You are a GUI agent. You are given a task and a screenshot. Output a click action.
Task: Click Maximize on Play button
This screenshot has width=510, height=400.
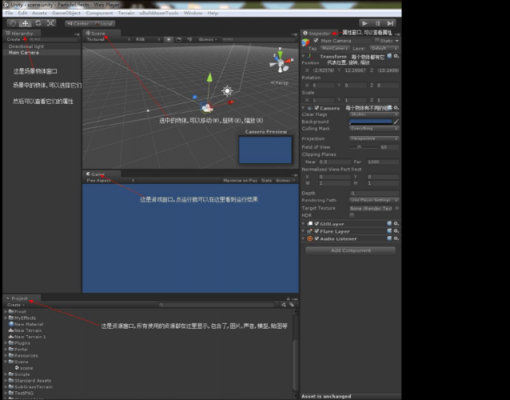240,180
